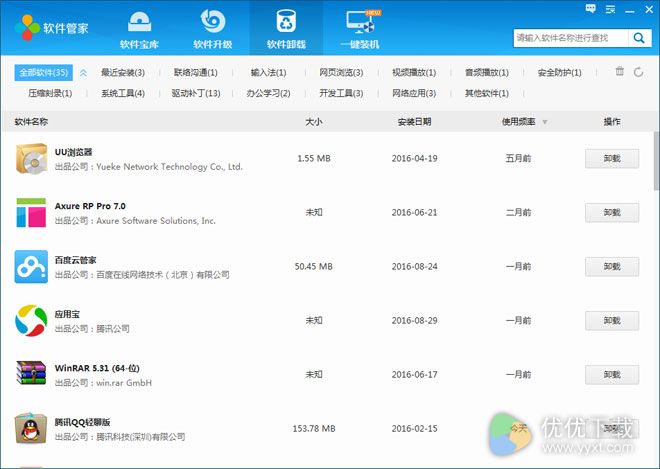Select the 应用宝 name text
The width and height of the screenshot is (660, 469).
tap(67, 314)
